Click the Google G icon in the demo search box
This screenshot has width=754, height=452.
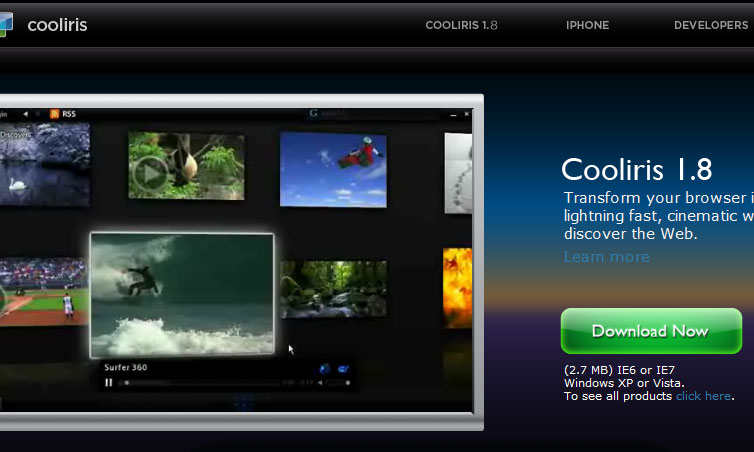click(x=314, y=113)
